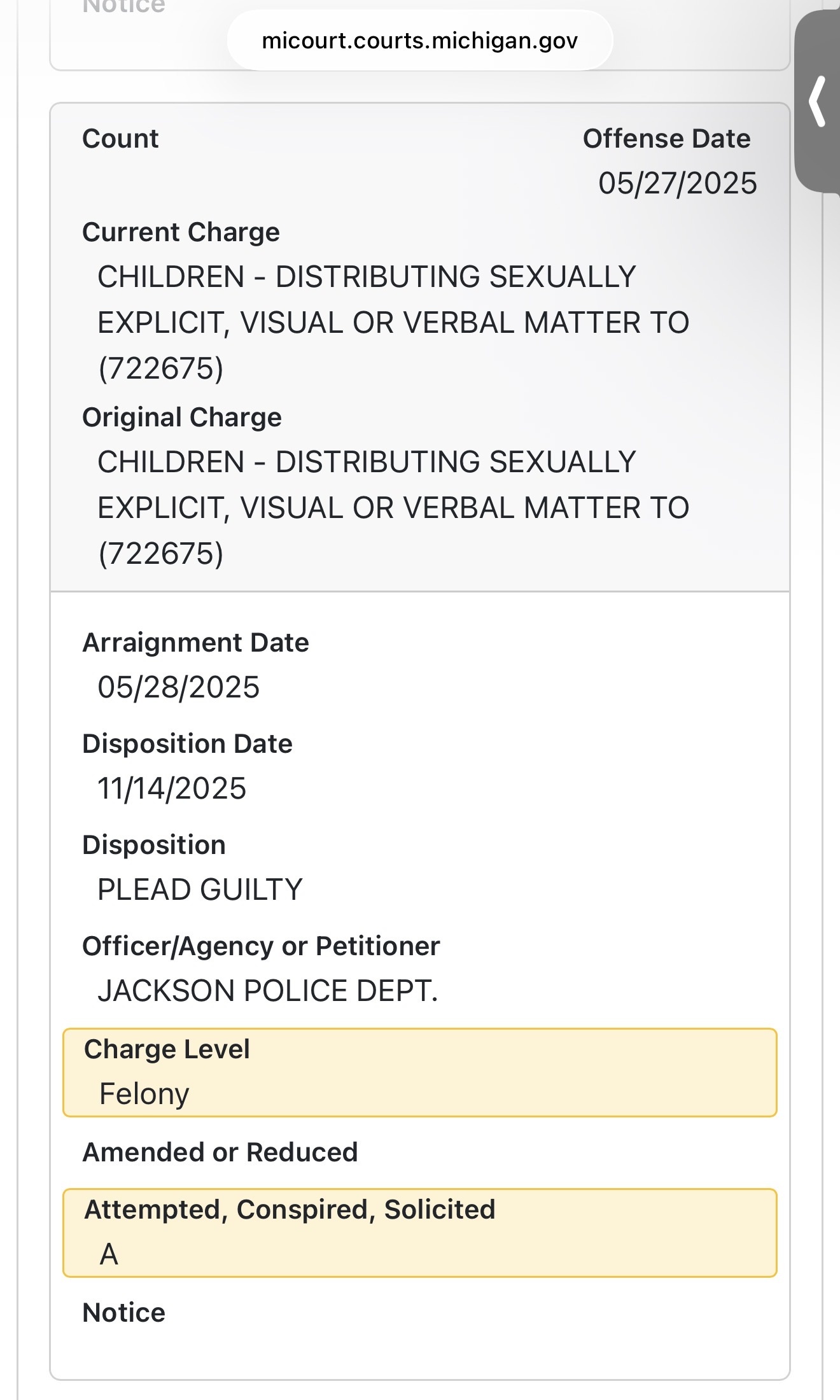
Task: Click the Felony charge level value
Action: [144, 1094]
